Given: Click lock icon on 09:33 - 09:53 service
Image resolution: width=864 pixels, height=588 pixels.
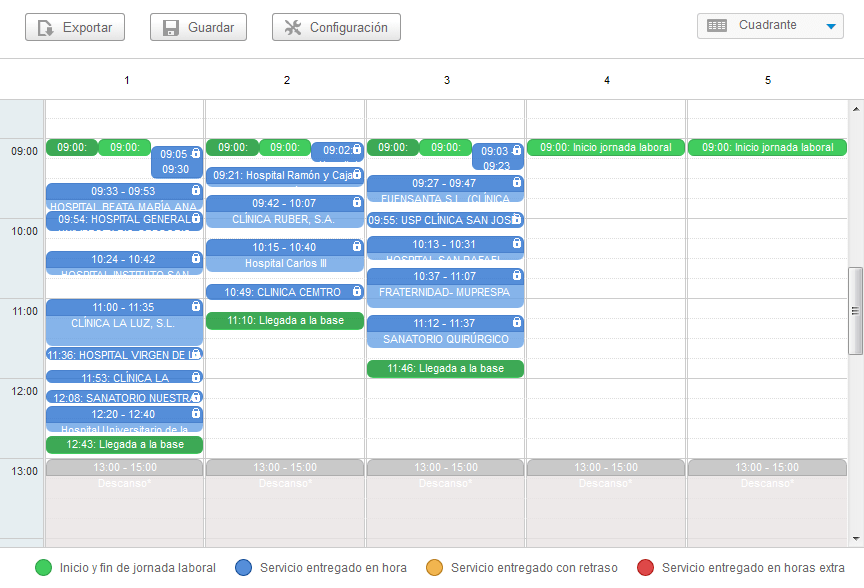Looking at the screenshot, I should 196,190.
